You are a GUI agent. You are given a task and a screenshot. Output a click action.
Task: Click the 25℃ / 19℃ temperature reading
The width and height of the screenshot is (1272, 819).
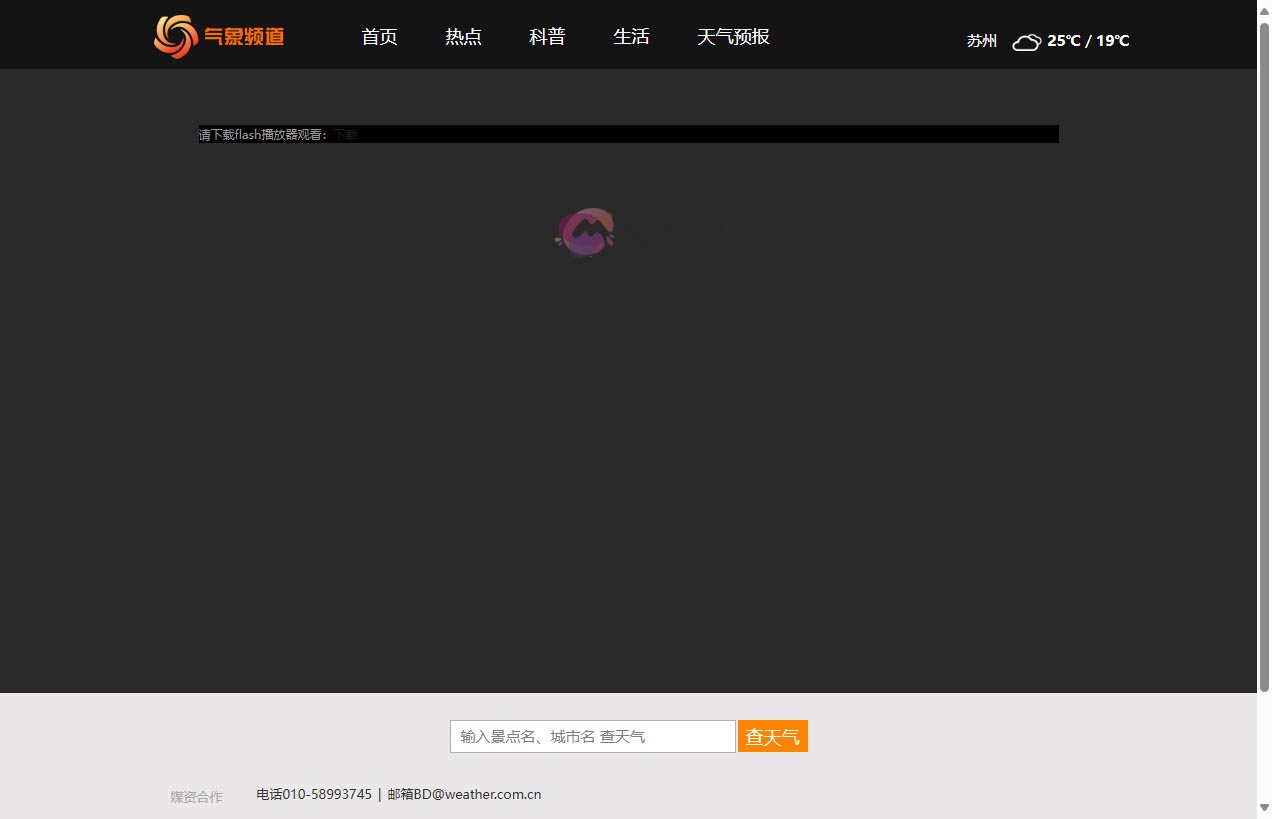pyautogui.click(x=1088, y=41)
